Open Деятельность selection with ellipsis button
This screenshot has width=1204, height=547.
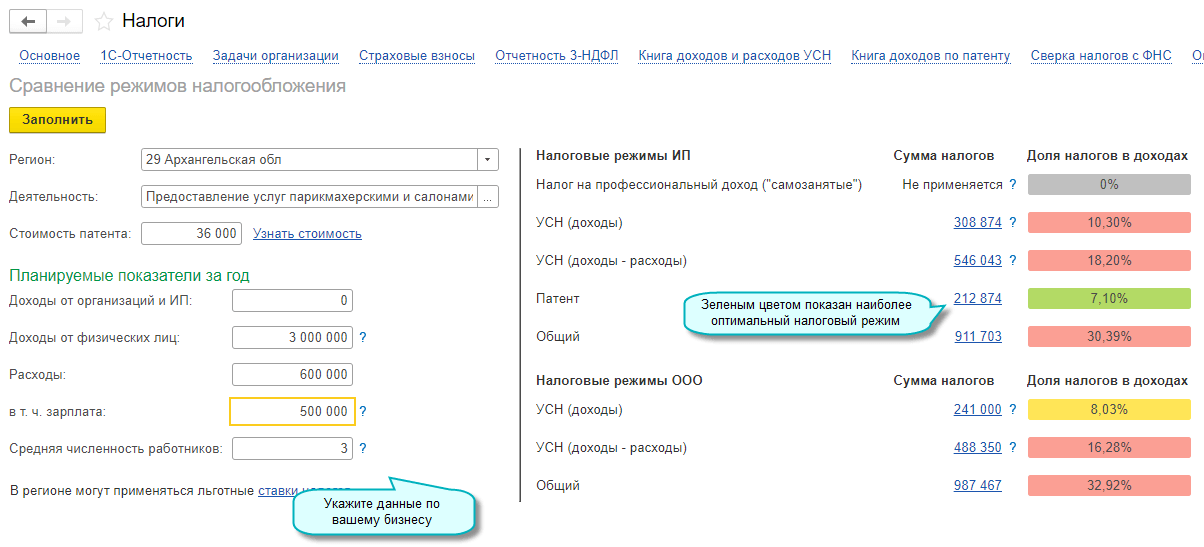pyautogui.click(x=487, y=197)
